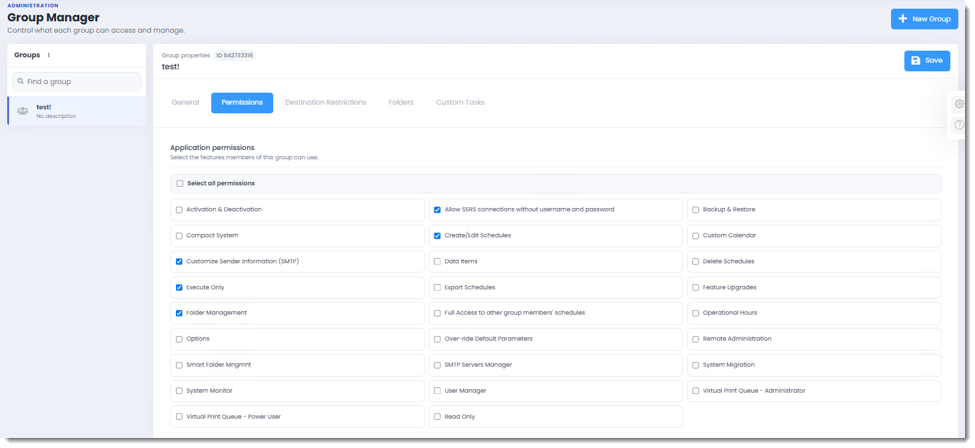Check Smart Folder Mngmnt
Viewport: 975px width, 448px height.
tap(179, 365)
